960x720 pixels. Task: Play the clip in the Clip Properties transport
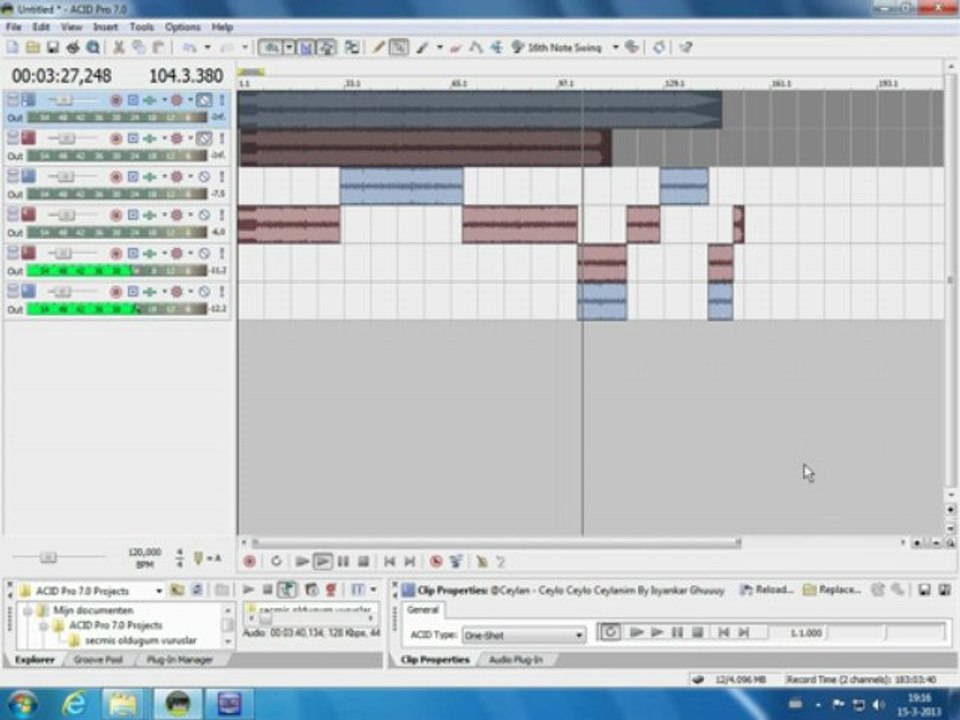tap(656, 632)
